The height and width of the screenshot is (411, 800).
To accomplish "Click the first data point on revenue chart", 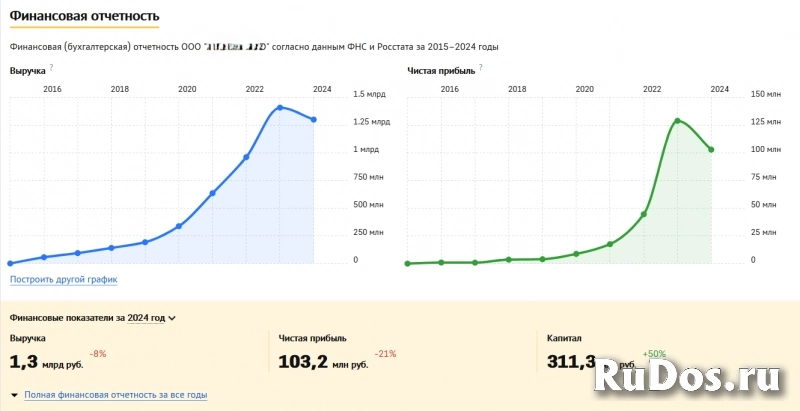I will coord(10,263).
